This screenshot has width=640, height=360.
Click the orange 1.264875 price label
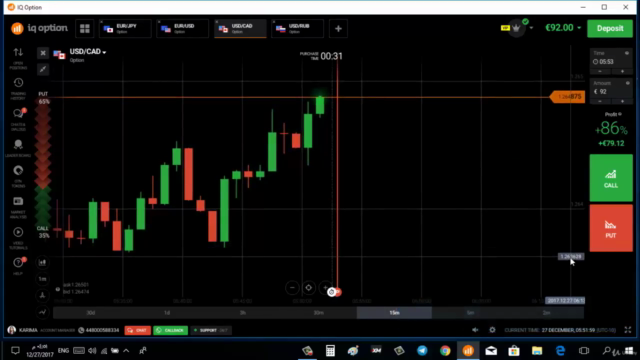tap(568, 97)
